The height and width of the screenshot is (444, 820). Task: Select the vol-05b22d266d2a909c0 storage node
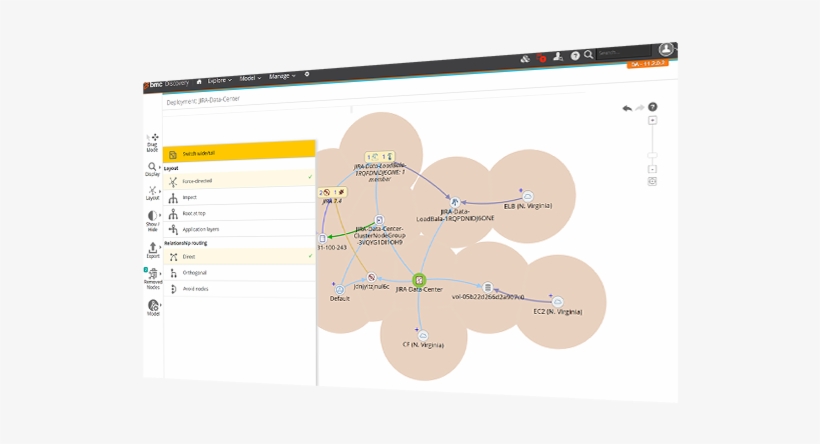pyautogui.click(x=487, y=287)
